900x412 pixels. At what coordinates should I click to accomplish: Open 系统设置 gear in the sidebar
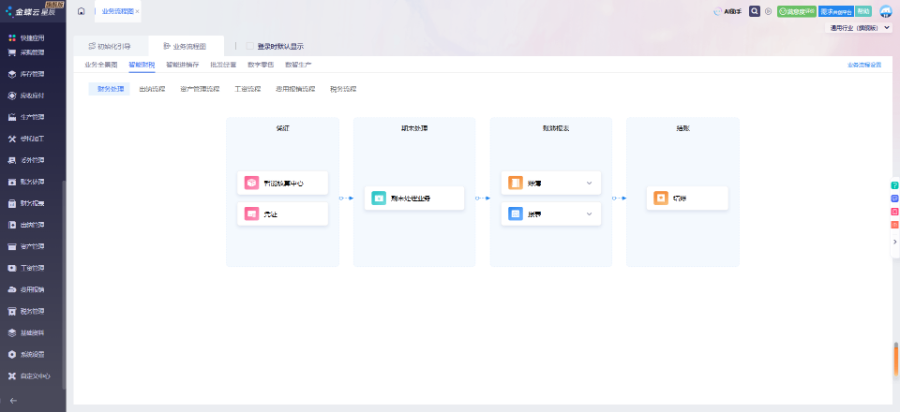[12, 354]
